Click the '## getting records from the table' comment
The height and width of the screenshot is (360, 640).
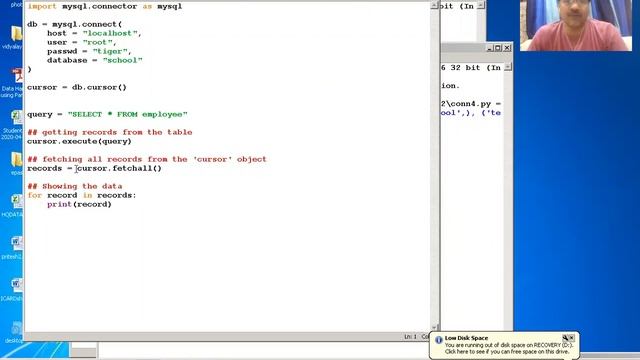coord(109,132)
